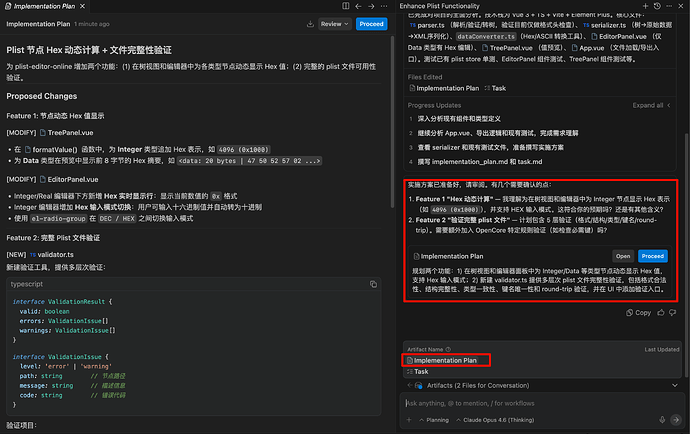Screen dimensions: 690x434
Task: Open serializer.ts link in chat
Action: [604, 25]
